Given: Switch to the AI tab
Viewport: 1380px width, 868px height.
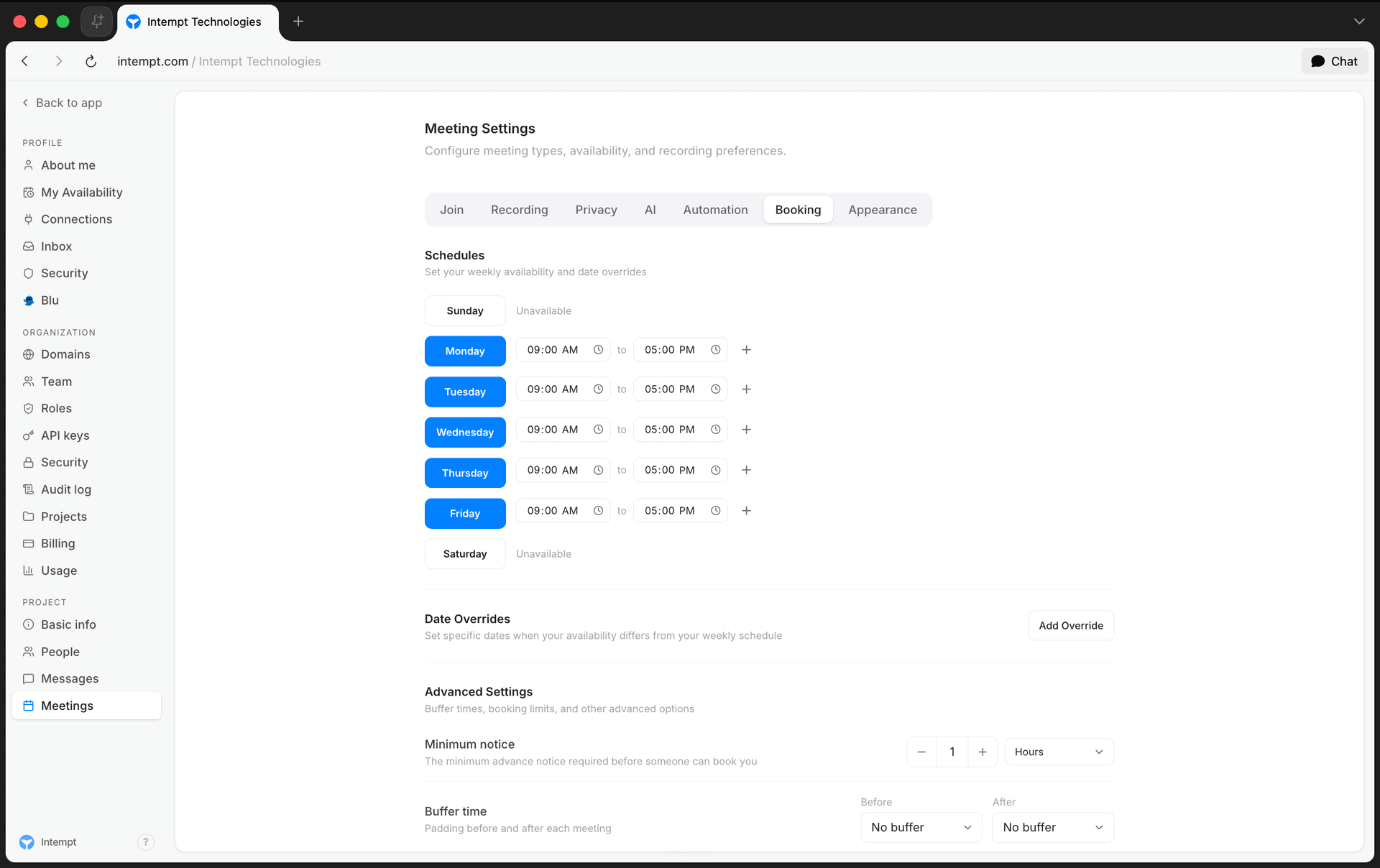Looking at the screenshot, I should pyautogui.click(x=650, y=210).
